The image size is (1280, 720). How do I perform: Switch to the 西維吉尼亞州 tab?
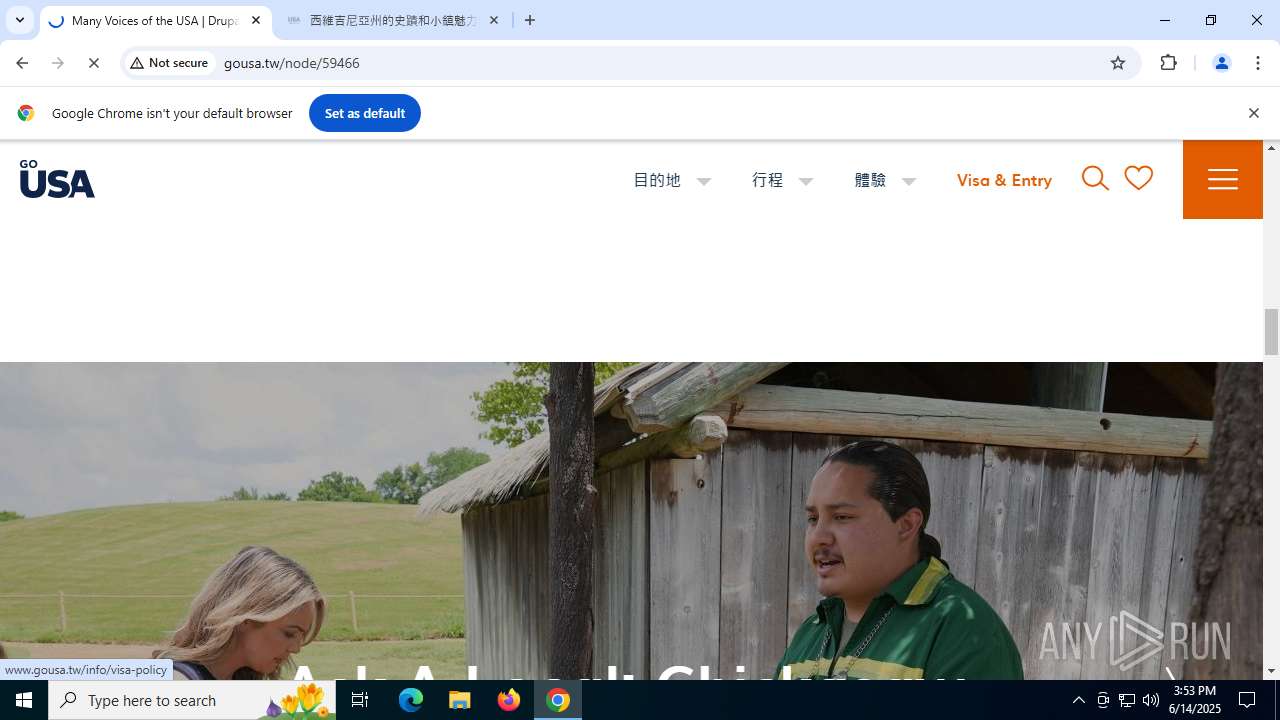point(393,20)
